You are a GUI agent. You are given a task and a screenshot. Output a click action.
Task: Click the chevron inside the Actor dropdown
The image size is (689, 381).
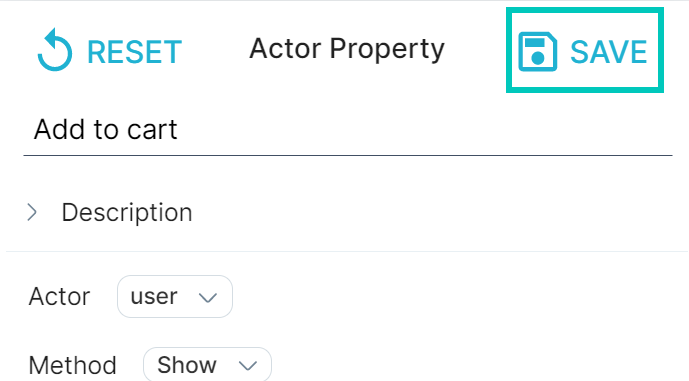(207, 298)
